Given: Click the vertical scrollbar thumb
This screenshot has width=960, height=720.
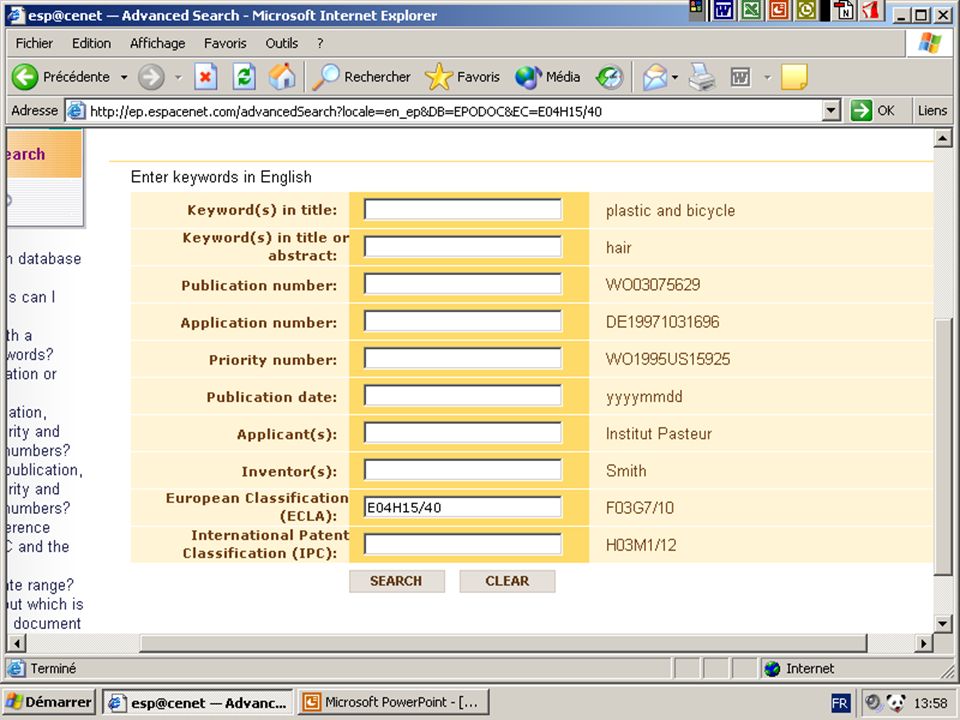Looking at the screenshot, I should tap(942, 447).
